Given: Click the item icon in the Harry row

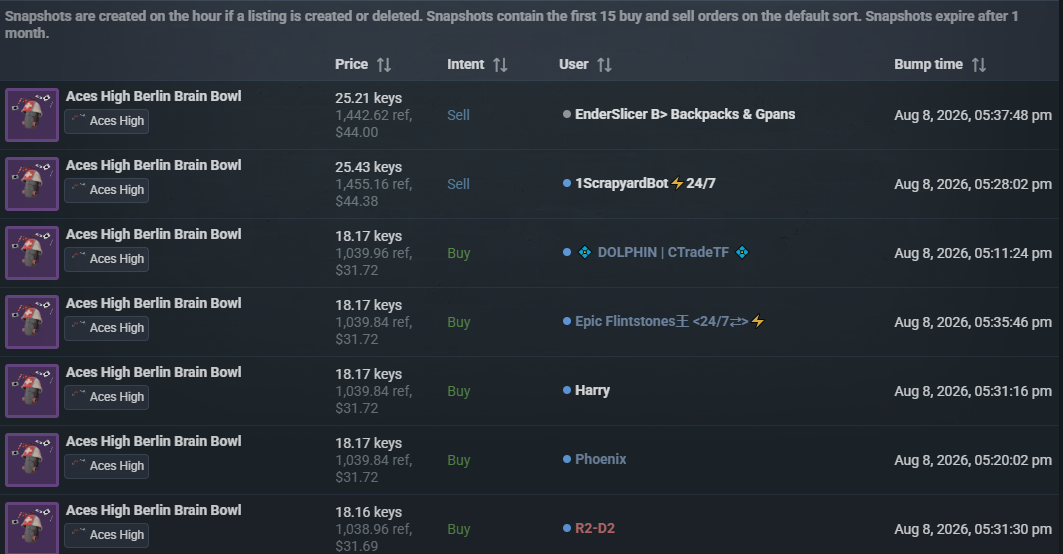Looking at the screenshot, I should pyautogui.click(x=32, y=391).
